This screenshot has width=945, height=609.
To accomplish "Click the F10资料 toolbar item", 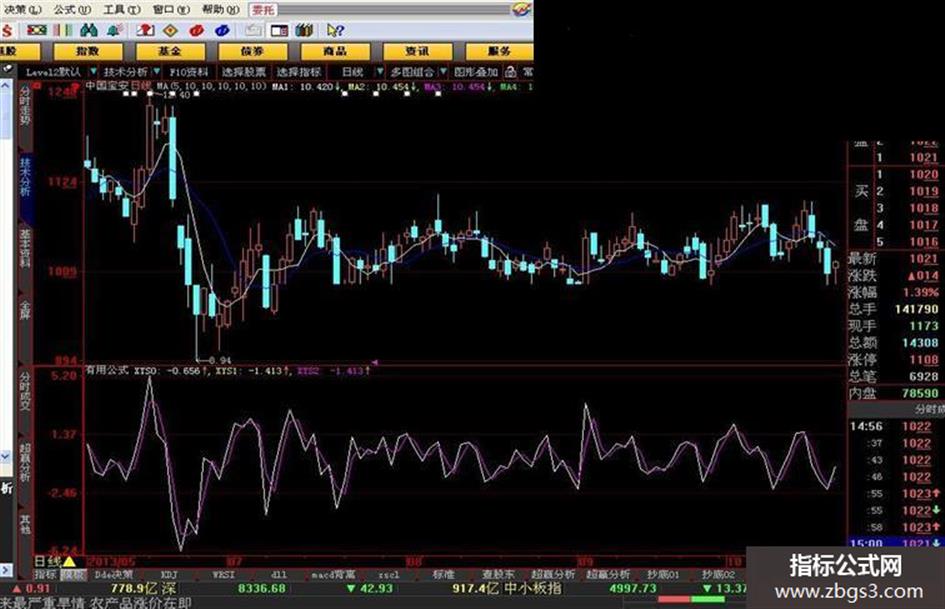I will click(x=189, y=72).
